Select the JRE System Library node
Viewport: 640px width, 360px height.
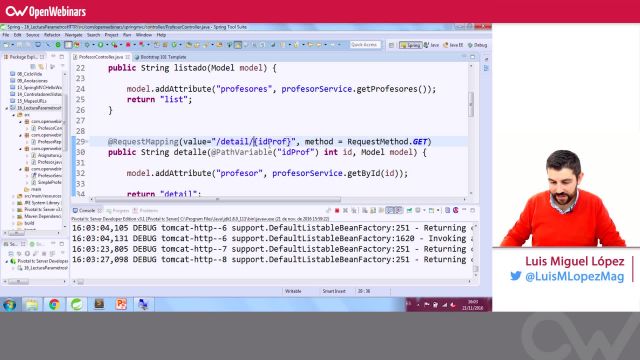[x=39, y=203]
